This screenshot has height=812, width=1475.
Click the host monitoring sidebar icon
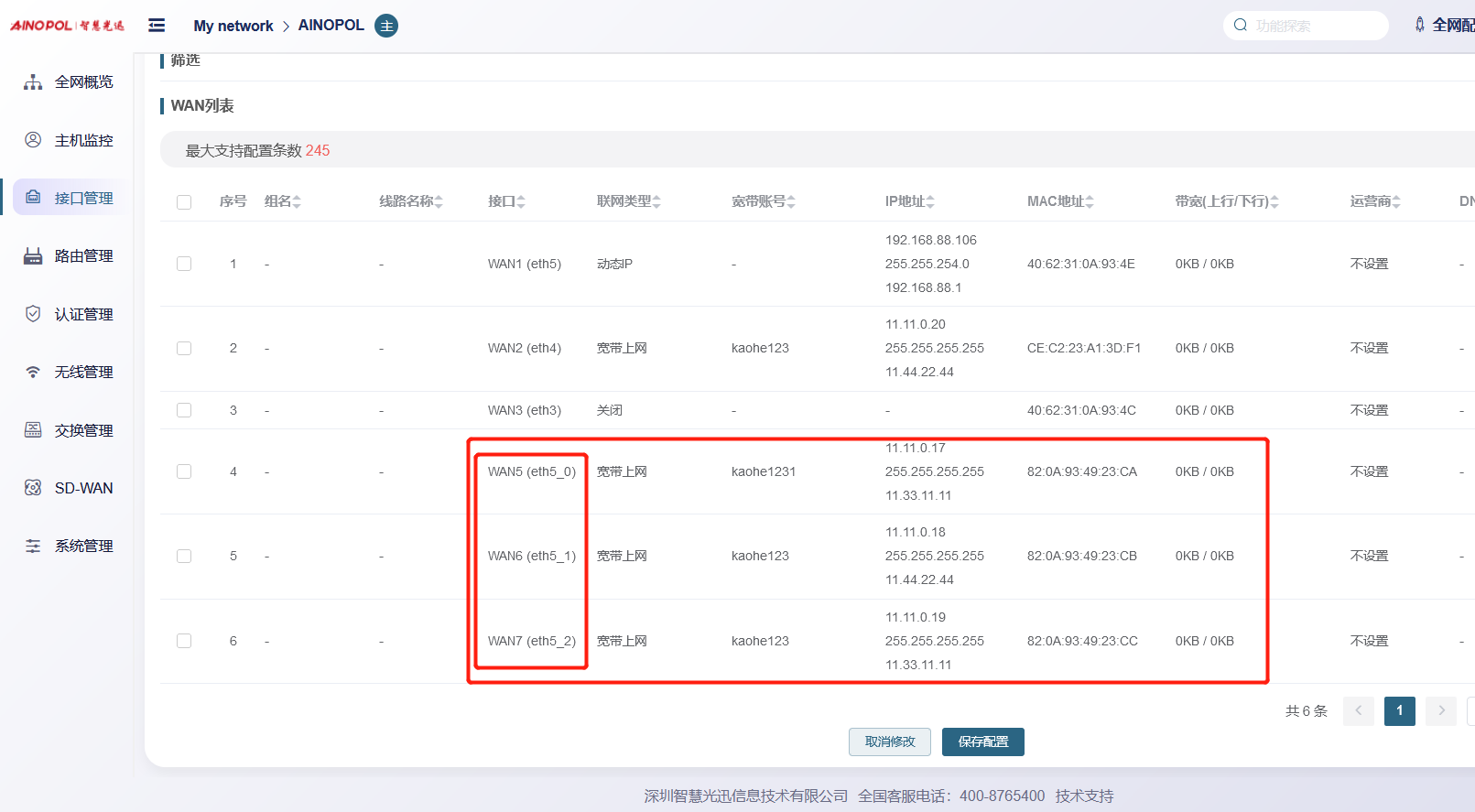click(x=33, y=140)
